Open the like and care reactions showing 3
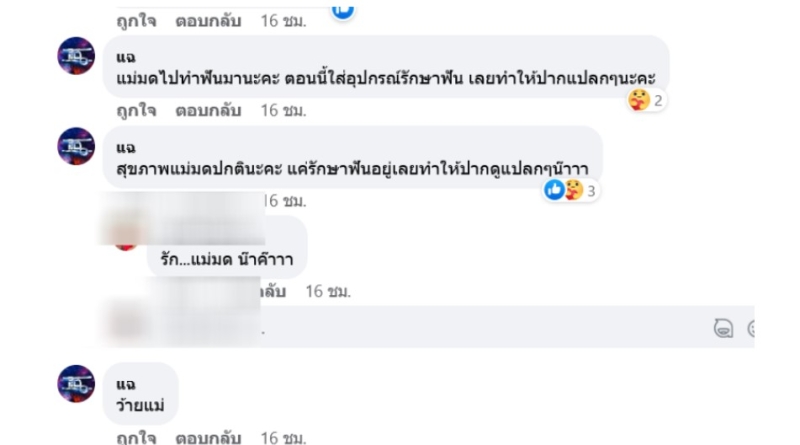The image size is (800, 445). [570, 190]
